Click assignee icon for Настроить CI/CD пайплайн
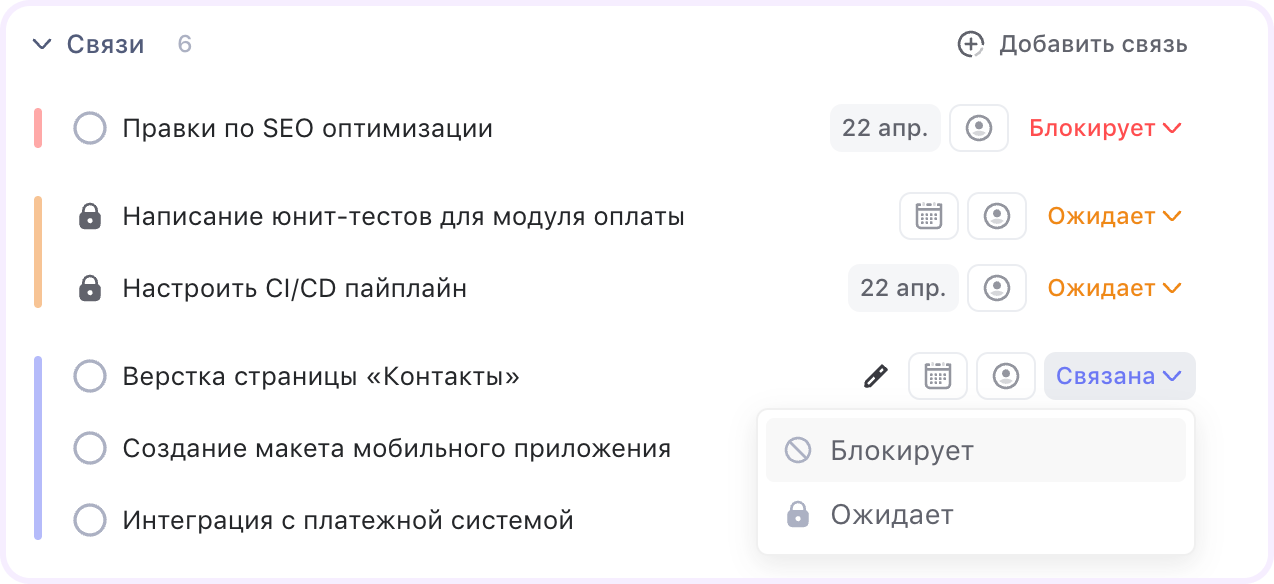Image resolution: width=1274 pixels, height=584 pixels. coord(996,288)
